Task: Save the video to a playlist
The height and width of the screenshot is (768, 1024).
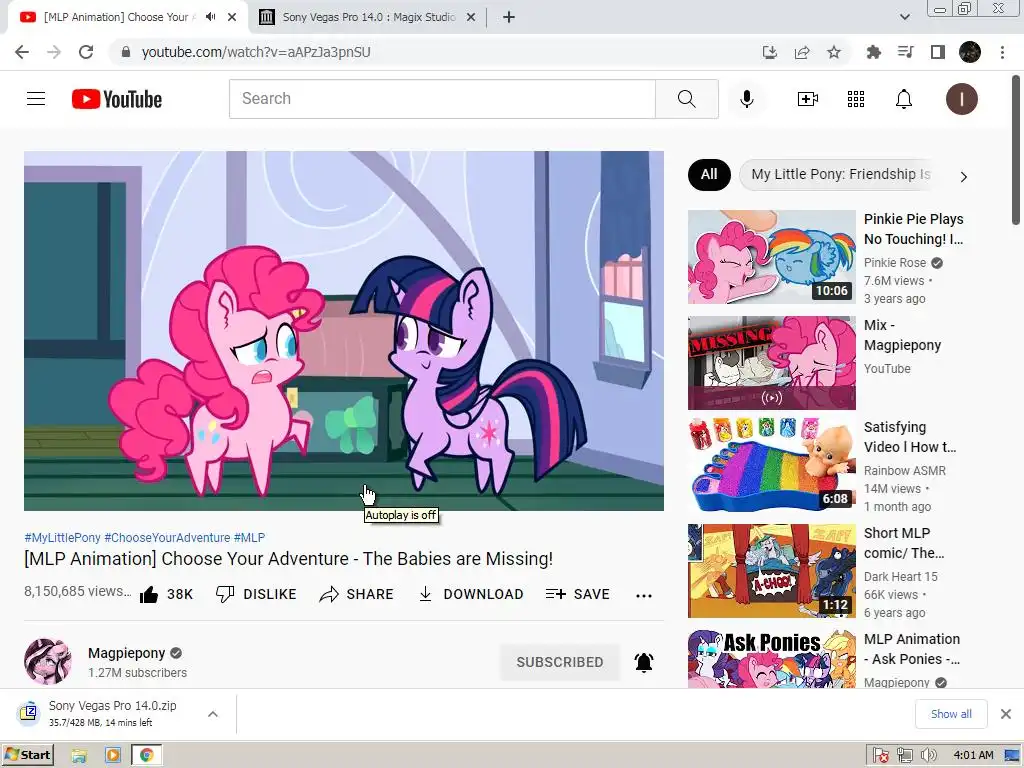Action: pyautogui.click(x=577, y=594)
